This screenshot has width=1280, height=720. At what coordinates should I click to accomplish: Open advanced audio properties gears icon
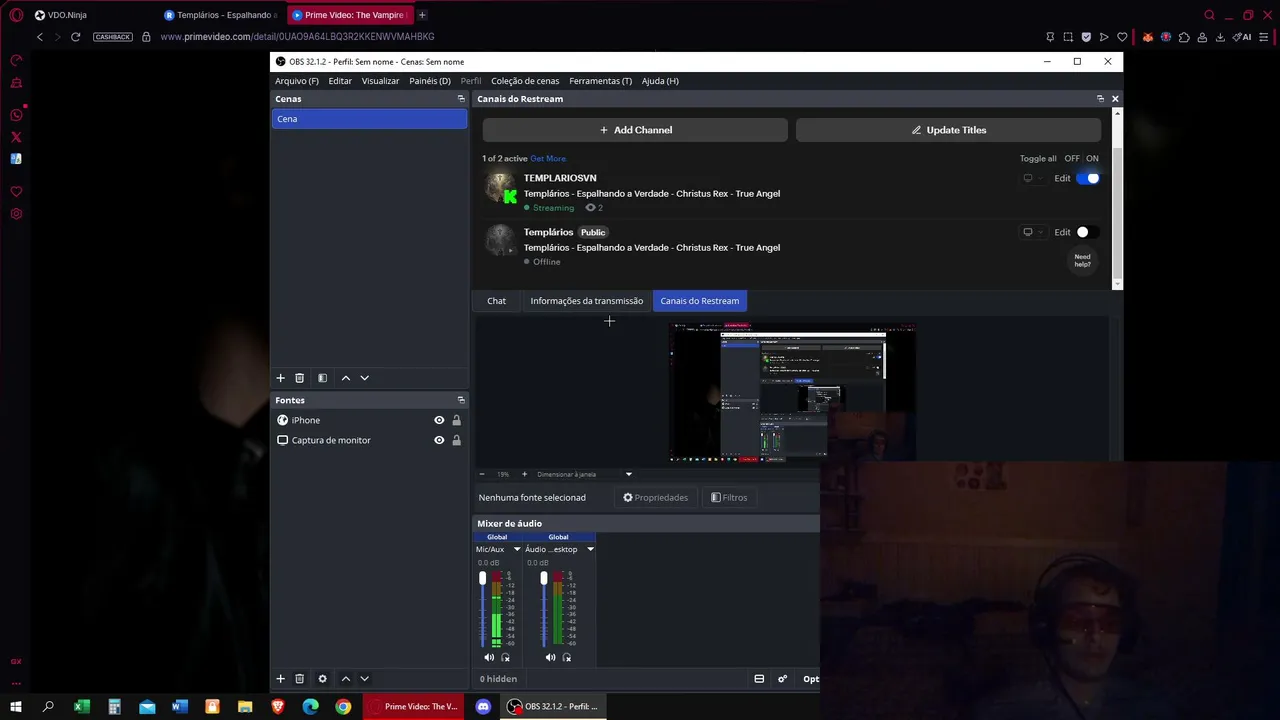782,679
